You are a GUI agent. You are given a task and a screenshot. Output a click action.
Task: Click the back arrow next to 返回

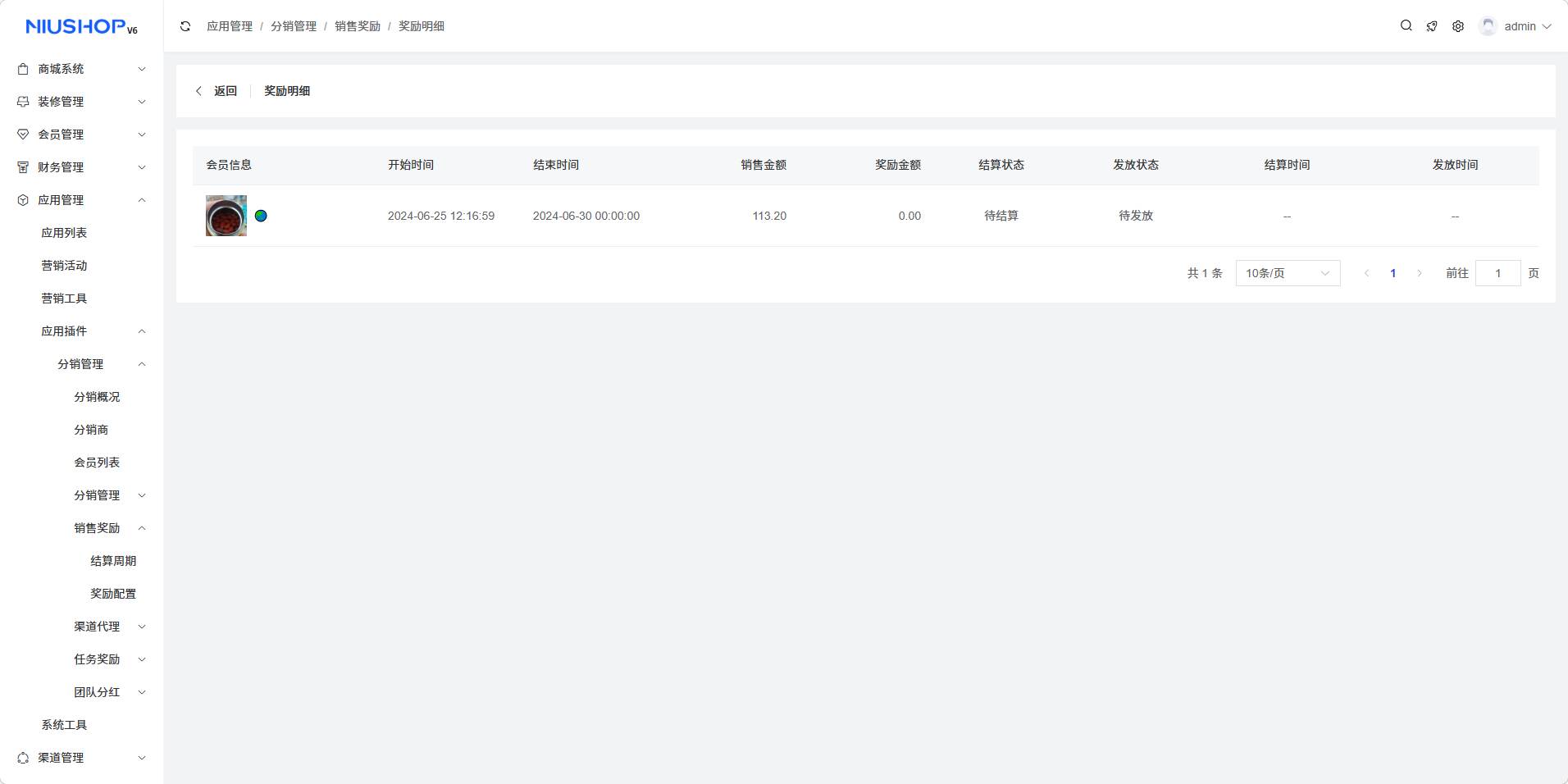coord(198,91)
